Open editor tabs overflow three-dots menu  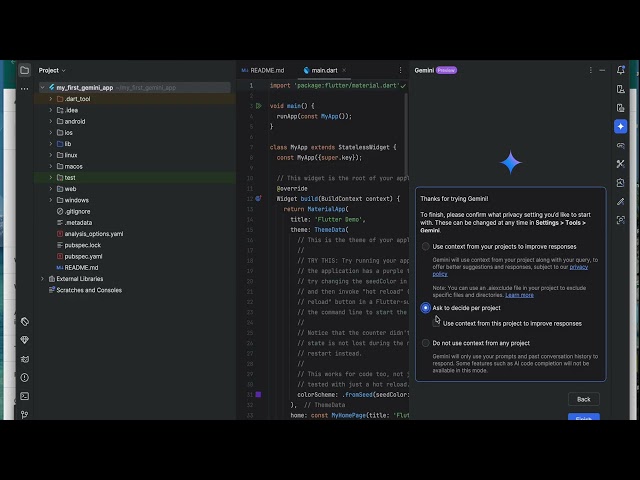[x=400, y=70]
